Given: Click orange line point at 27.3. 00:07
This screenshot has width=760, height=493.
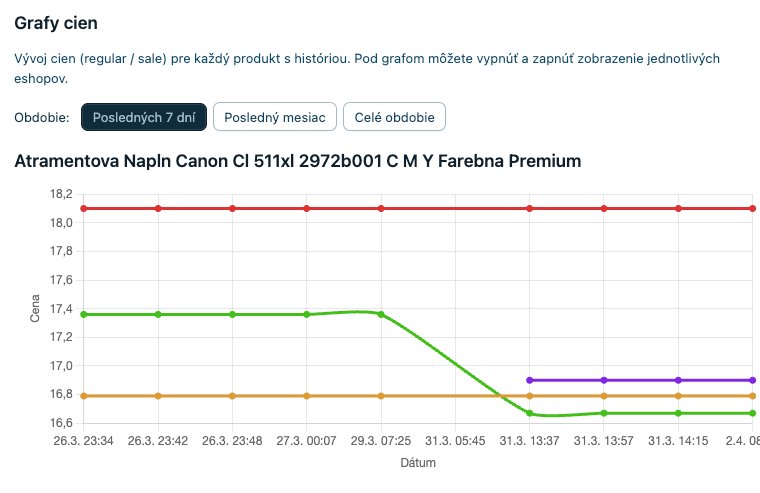Looking at the screenshot, I should point(307,396).
